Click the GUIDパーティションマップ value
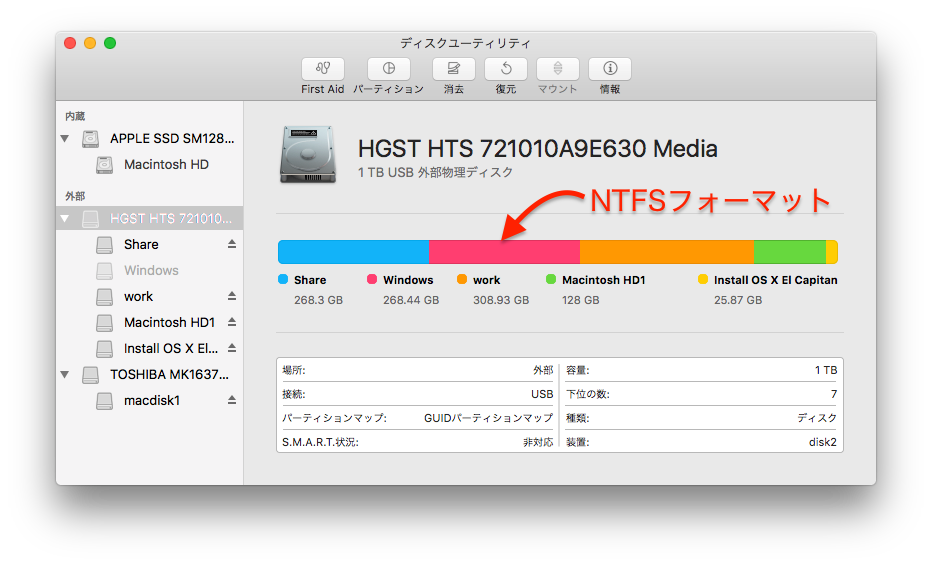The width and height of the screenshot is (932, 565). tap(489, 418)
